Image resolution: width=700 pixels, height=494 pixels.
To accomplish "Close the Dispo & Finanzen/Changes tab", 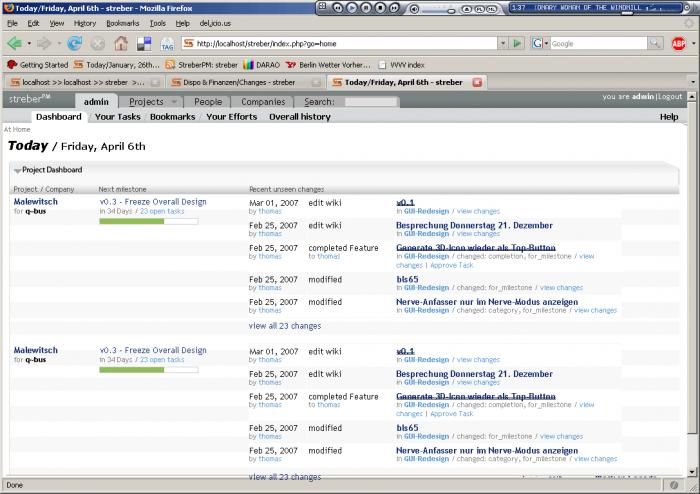I will [x=316, y=83].
